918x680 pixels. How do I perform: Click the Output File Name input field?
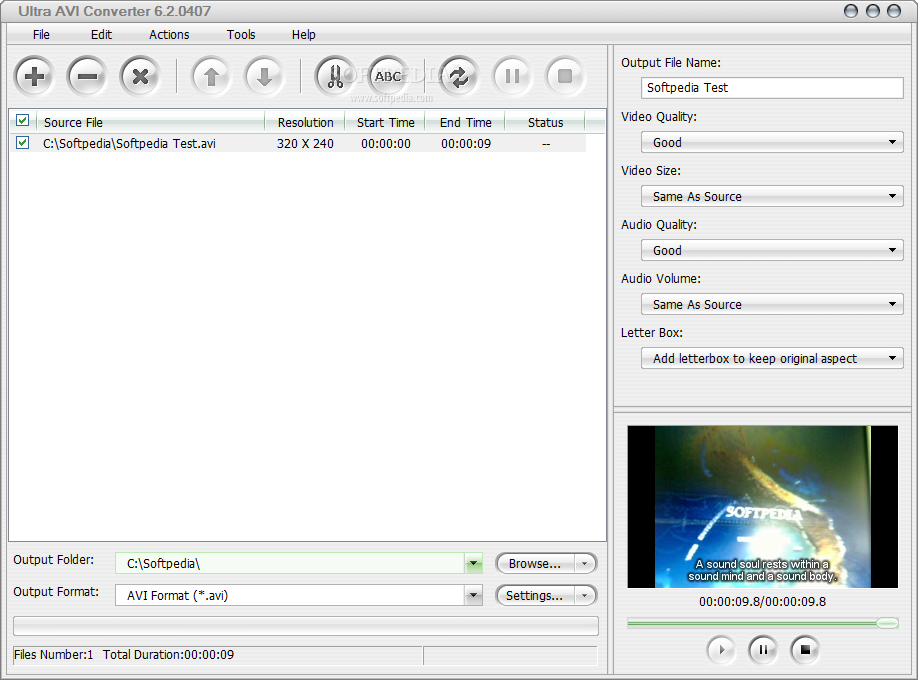pyautogui.click(x=772, y=88)
